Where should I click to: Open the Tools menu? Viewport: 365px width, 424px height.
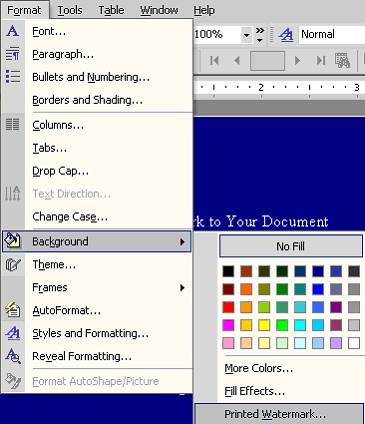pos(70,10)
